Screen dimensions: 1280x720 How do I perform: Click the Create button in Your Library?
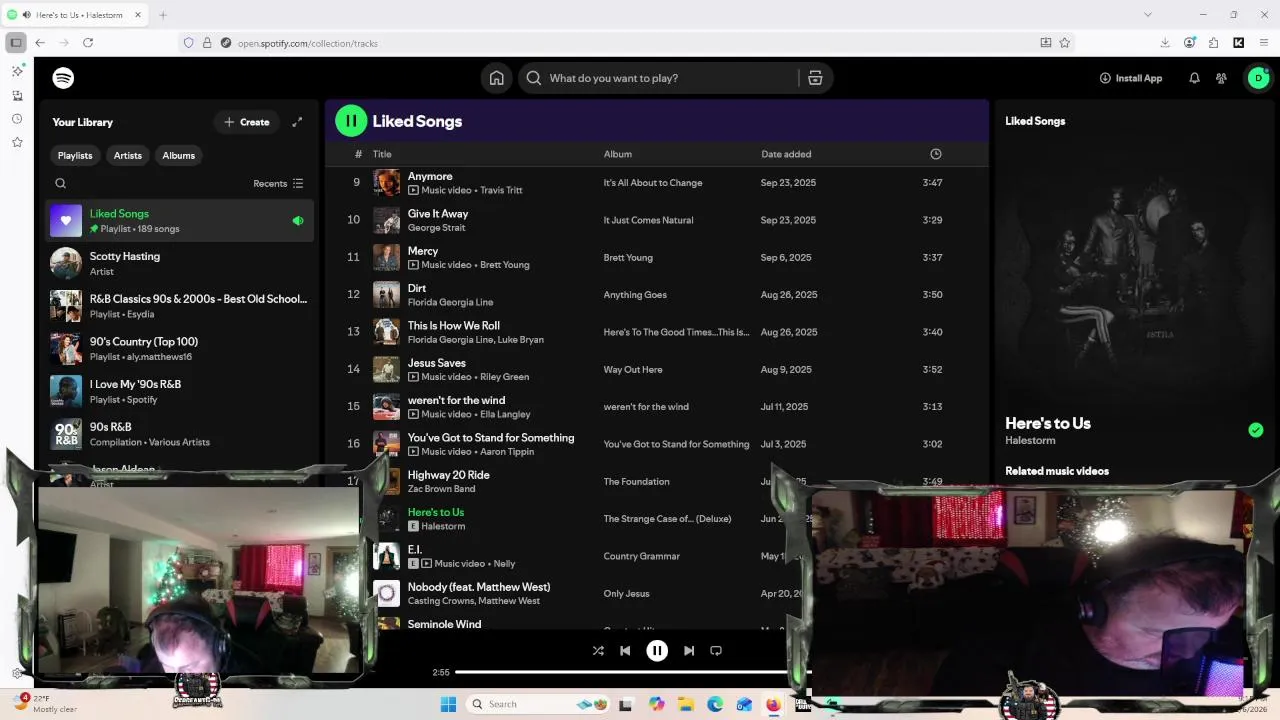coord(247,122)
